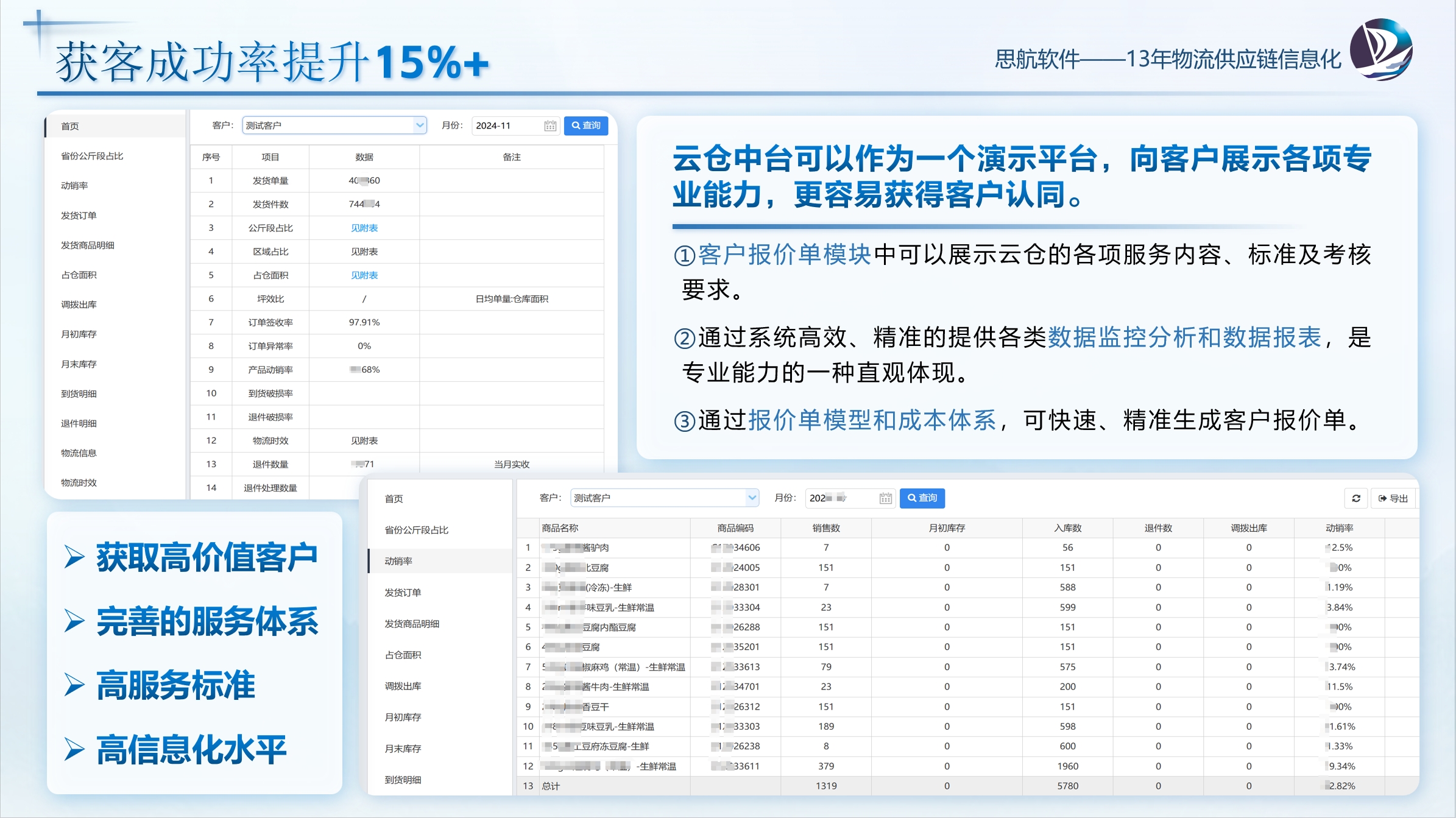Click the calendar icon in lower month field
Viewport: 1456px width, 818px height.
point(885,498)
